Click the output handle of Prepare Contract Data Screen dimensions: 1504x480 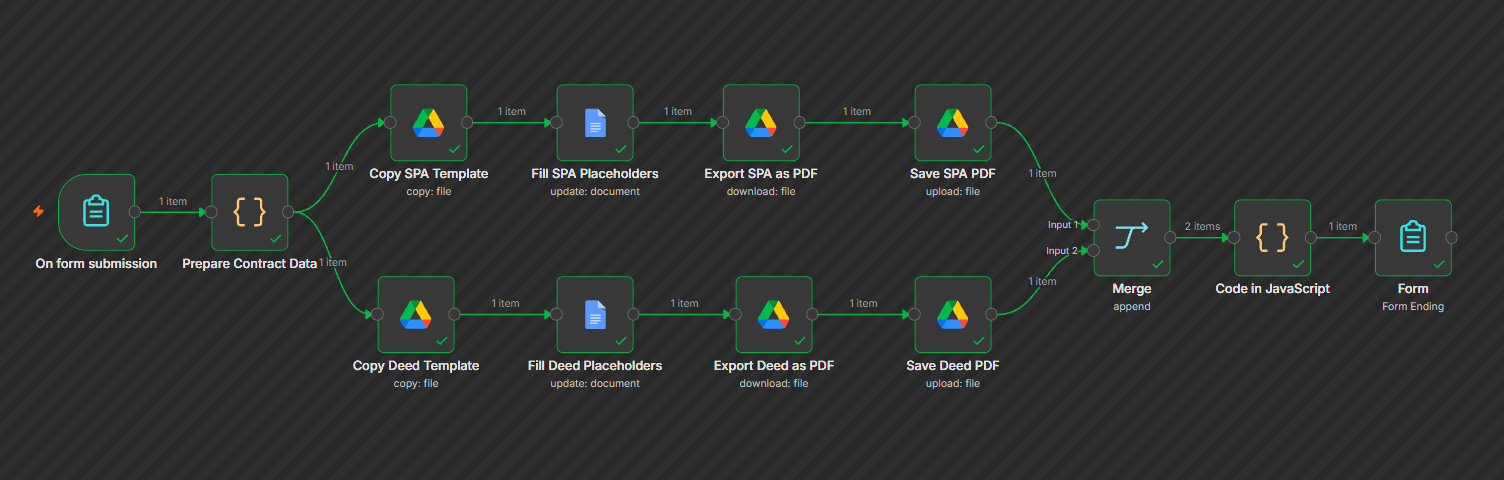tap(288, 212)
